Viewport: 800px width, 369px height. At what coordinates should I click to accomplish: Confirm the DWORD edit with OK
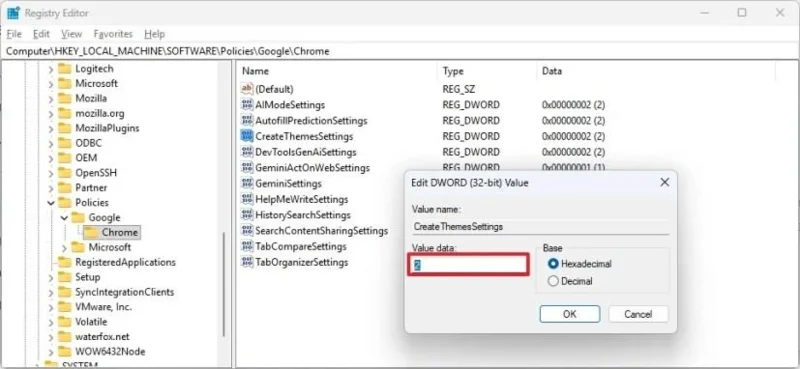[570, 314]
